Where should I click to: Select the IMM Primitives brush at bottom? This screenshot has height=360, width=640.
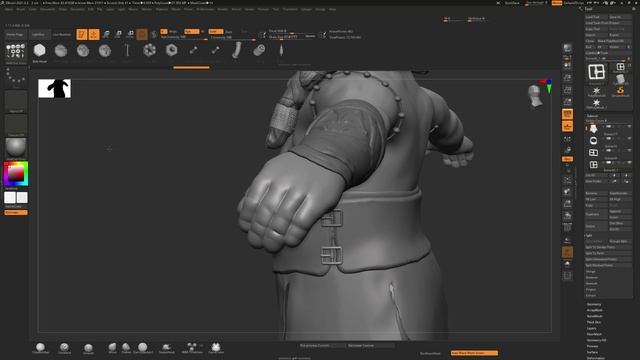pyautogui.click(x=192, y=348)
